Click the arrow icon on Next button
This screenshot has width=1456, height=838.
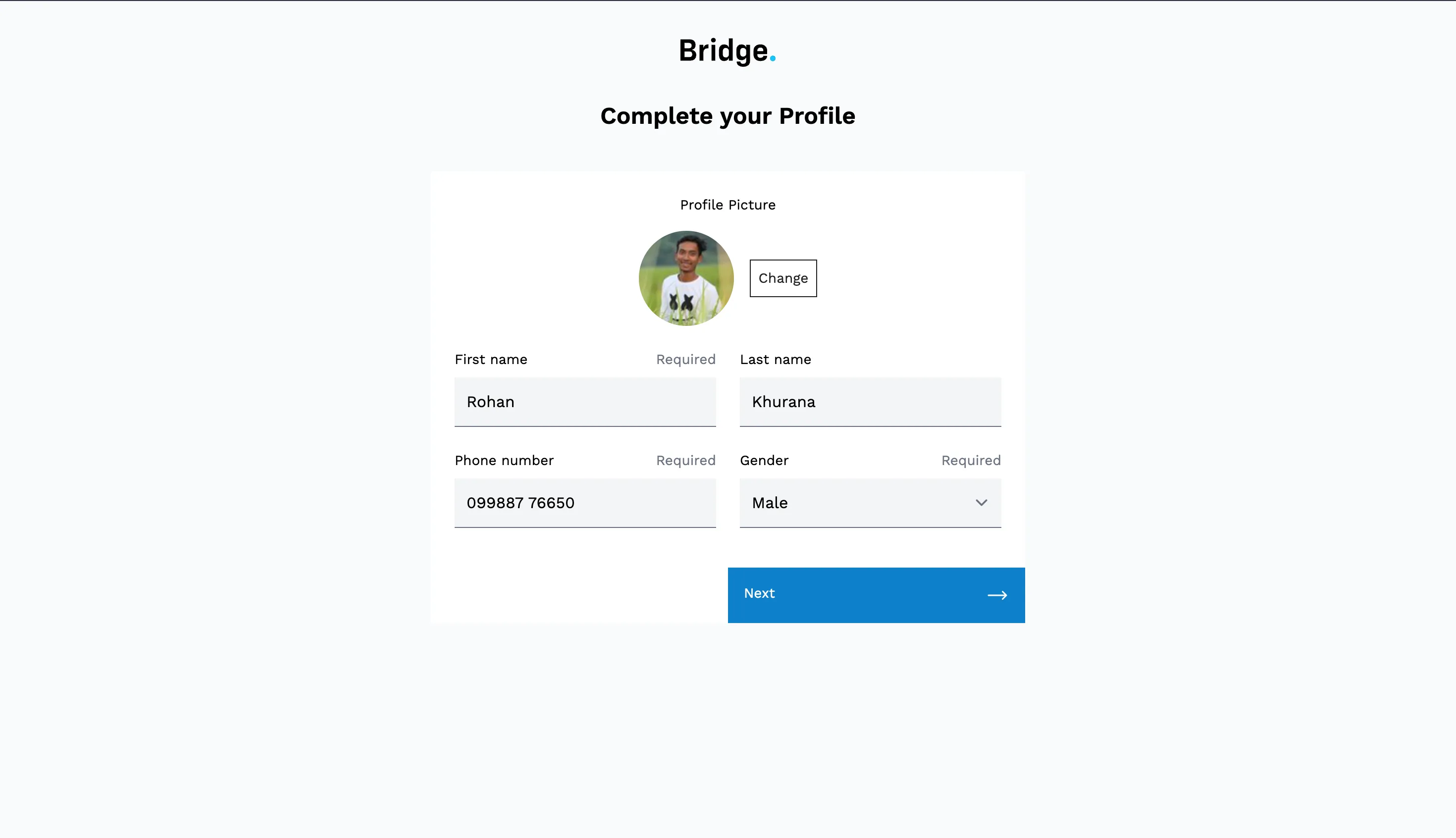pos(997,595)
